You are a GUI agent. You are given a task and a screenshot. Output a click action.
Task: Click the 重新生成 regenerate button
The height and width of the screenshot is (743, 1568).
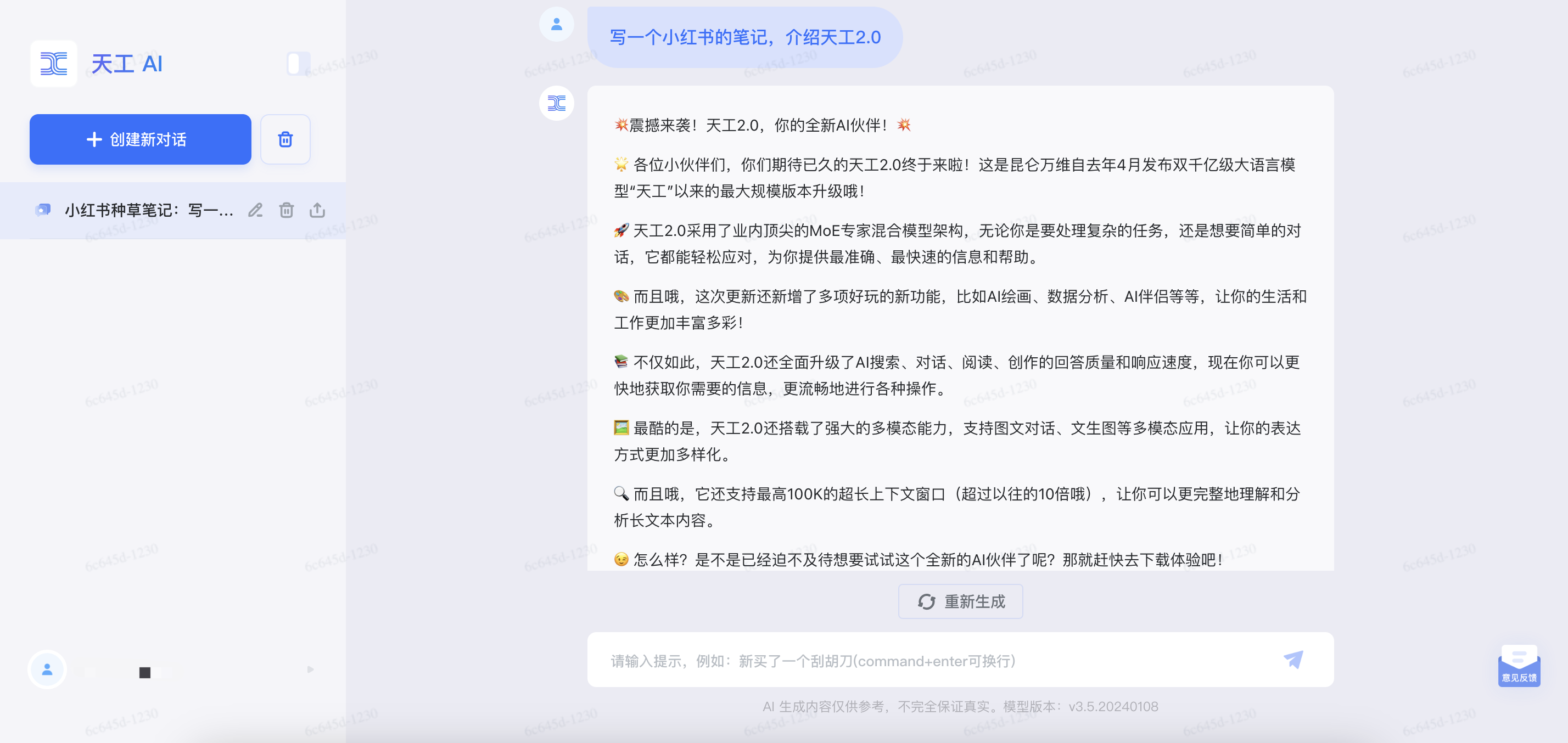(960, 601)
